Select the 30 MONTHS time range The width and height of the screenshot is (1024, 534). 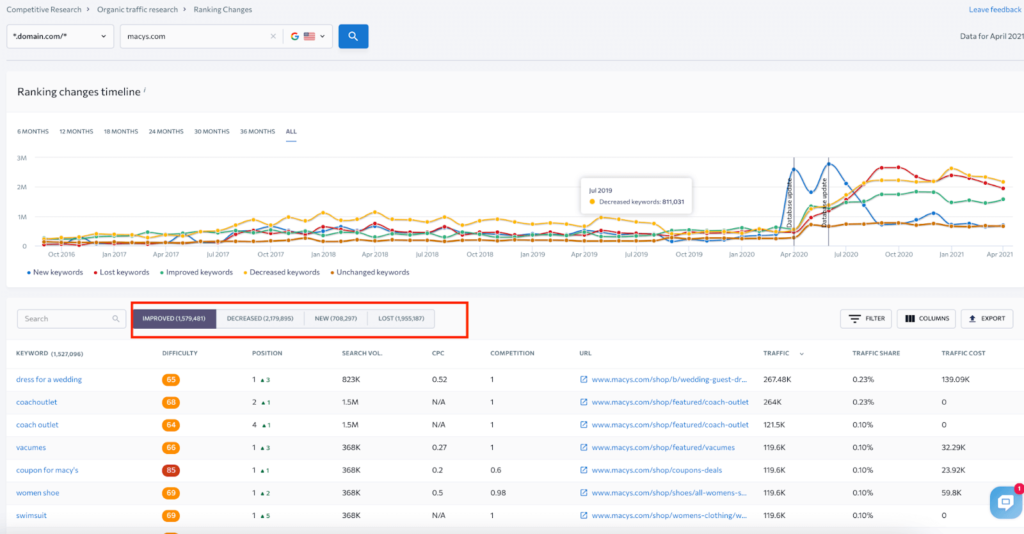coord(212,131)
